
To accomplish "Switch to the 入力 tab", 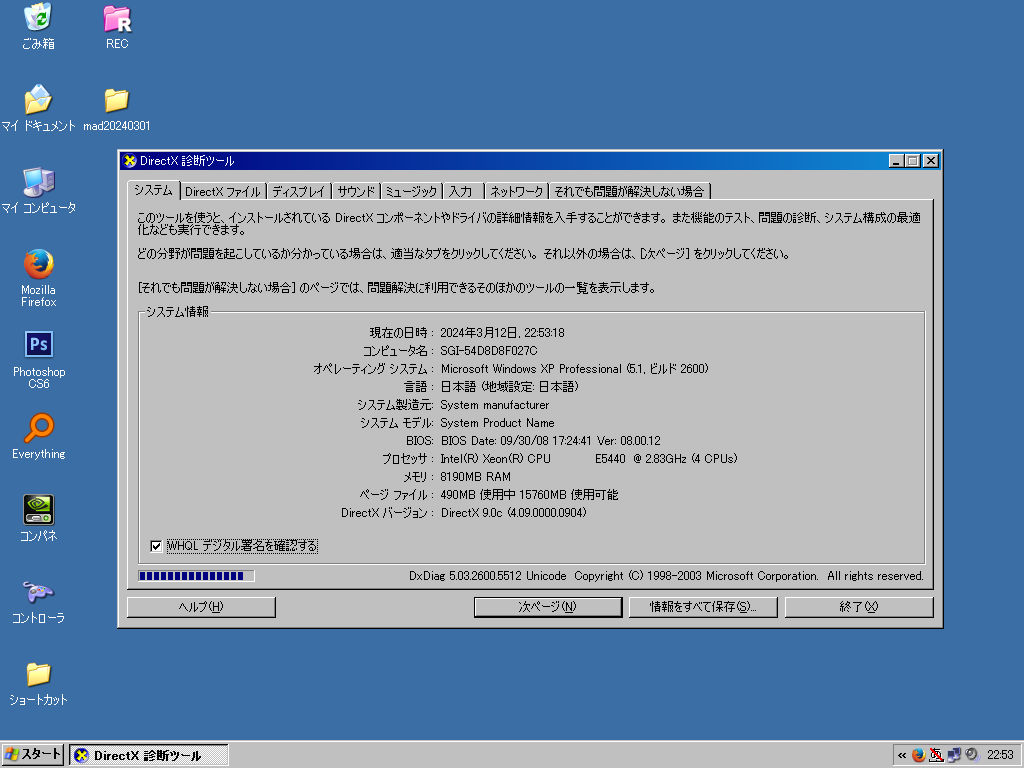I will tap(461, 191).
